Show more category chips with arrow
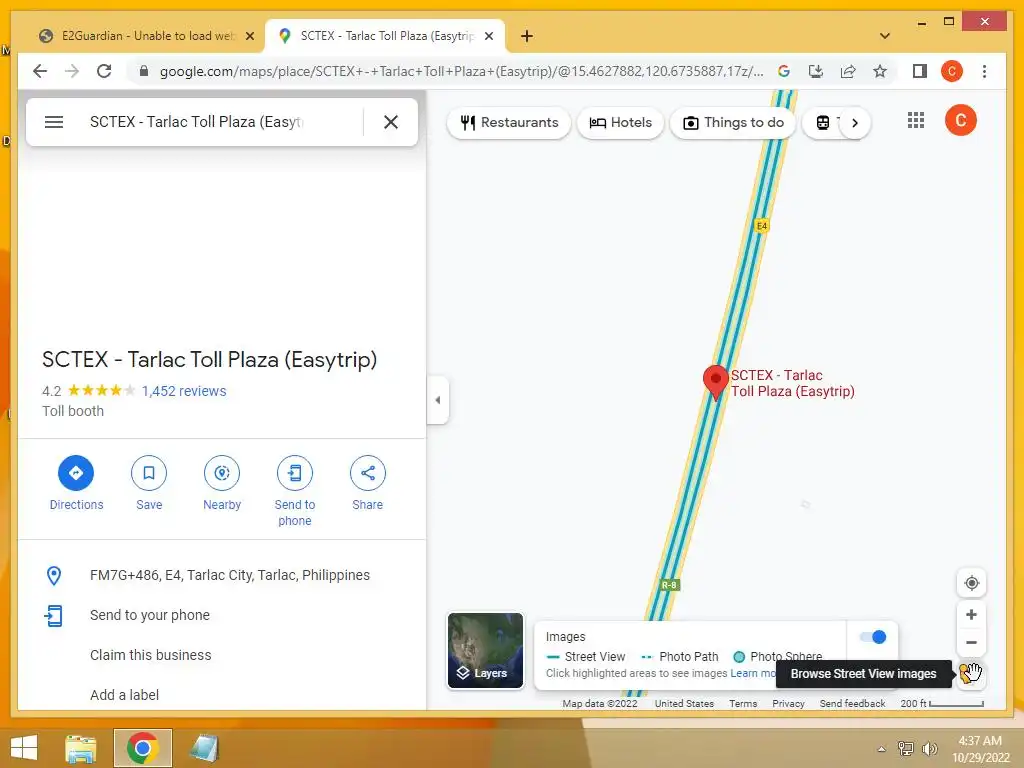 (x=854, y=123)
